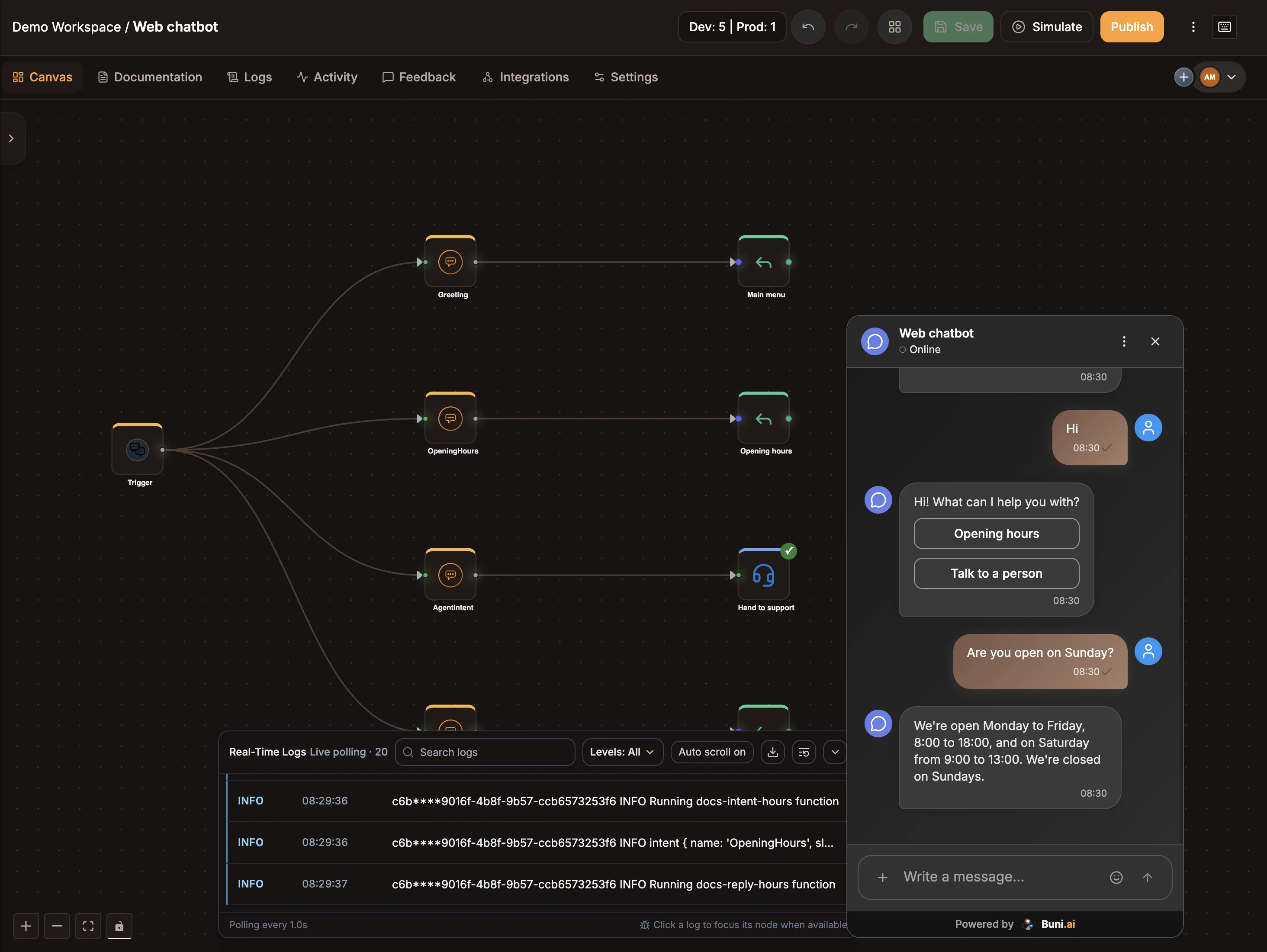Toggle the canvas lock button

[119, 926]
